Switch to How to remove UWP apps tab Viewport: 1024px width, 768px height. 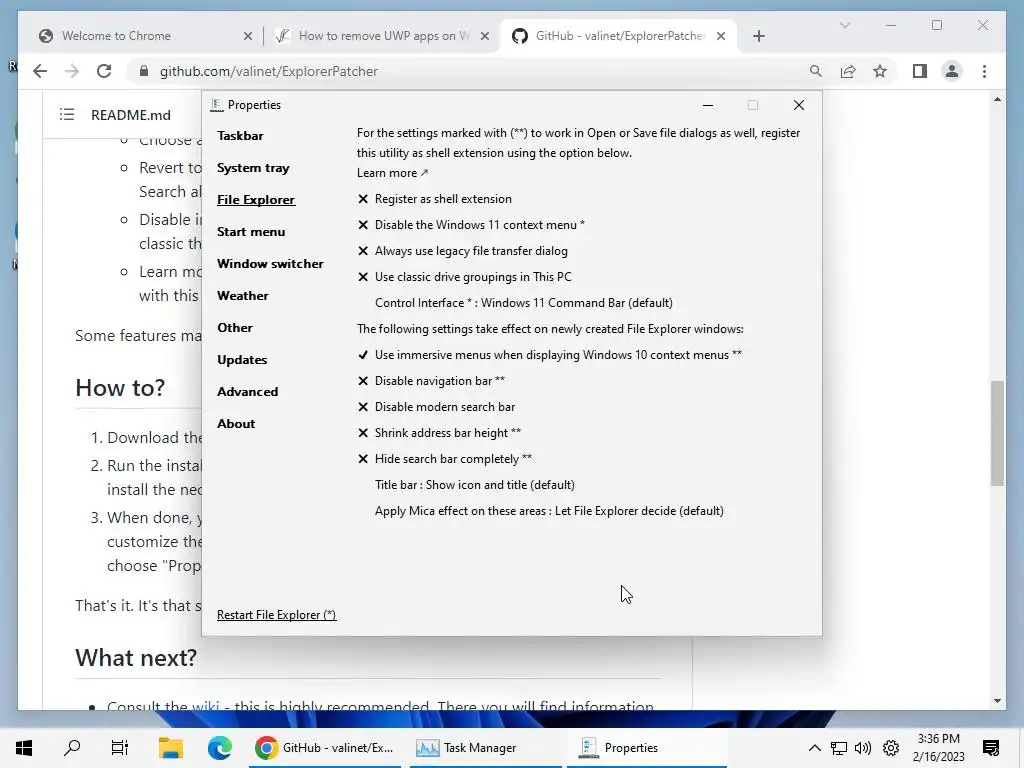383,36
